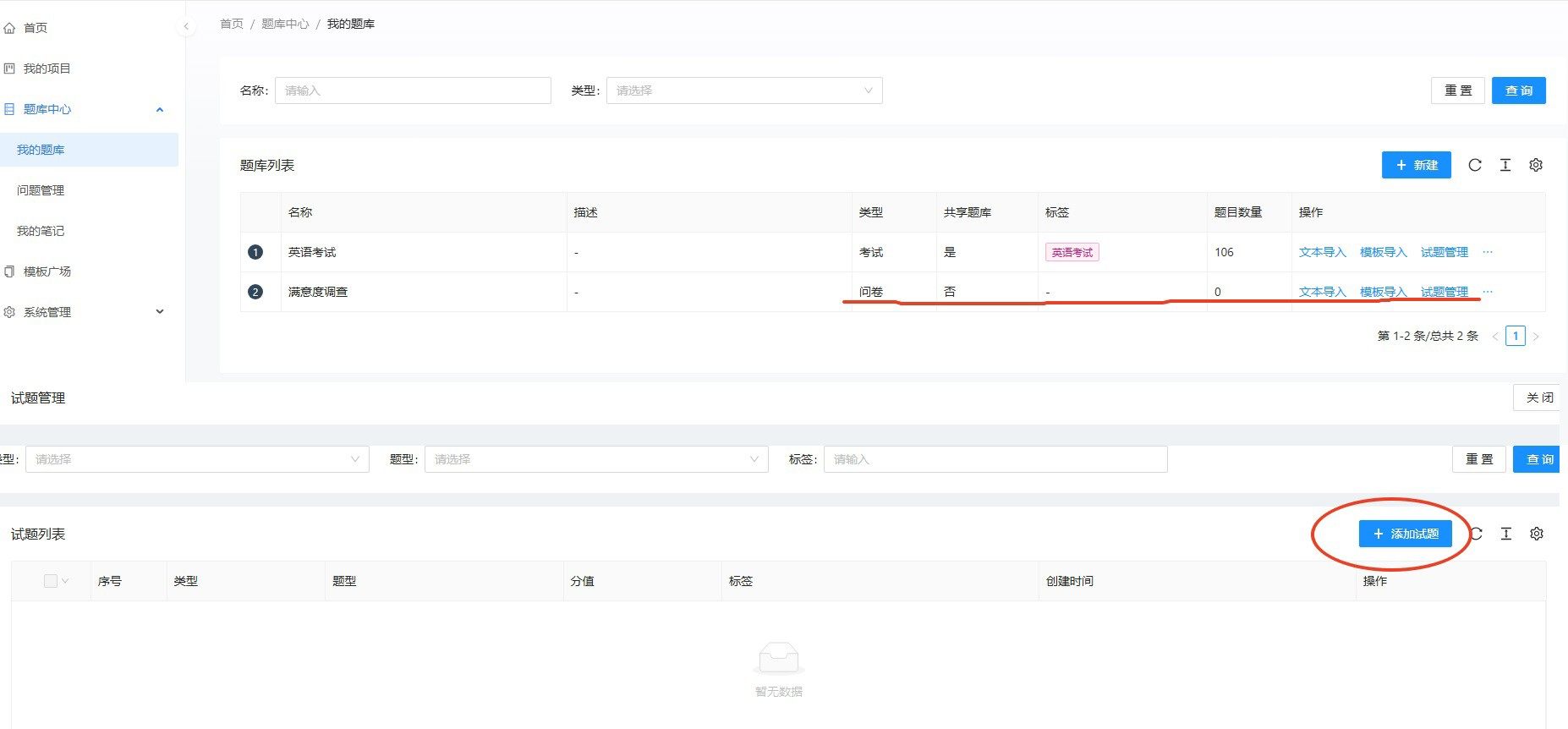Click 试题管理 link for 满意度调查
This screenshot has height=729, width=1568.
[x=1444, y=292]
